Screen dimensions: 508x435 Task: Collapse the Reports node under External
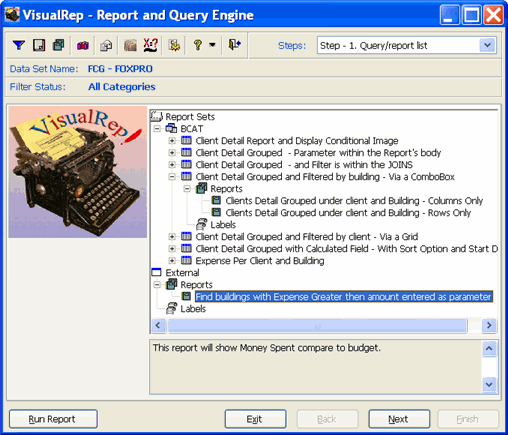coord(157,285)
